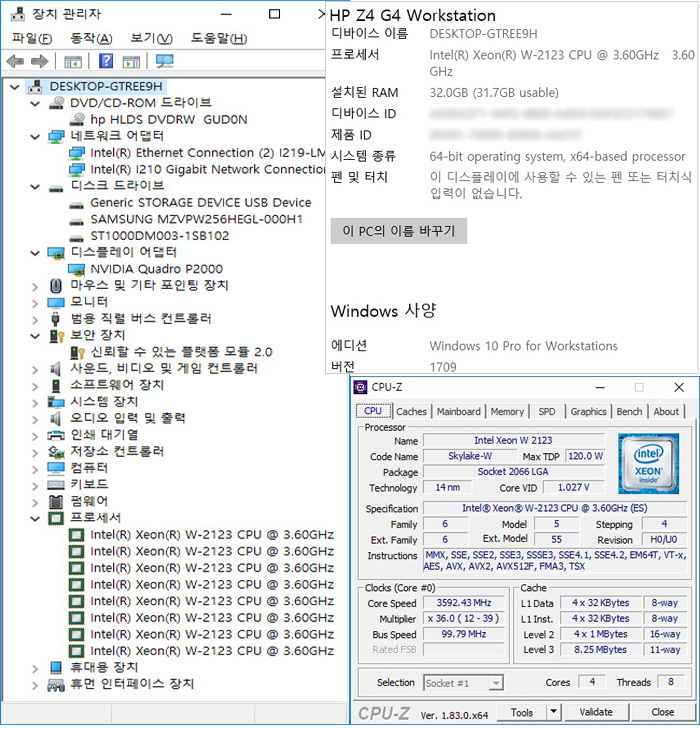This screenshot has width=700, height=729.
Task: Switch to the Graphics tab in CPU-Z
Action: pos(588,411)
